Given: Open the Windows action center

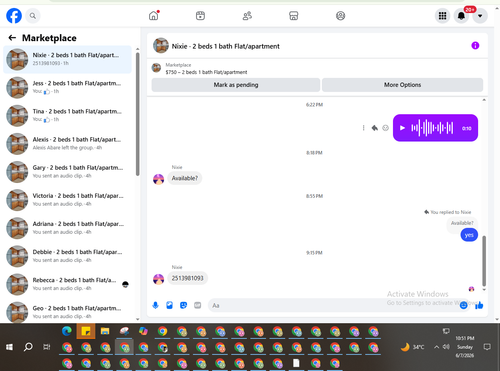Looking at the screenshot, I should coord(487,347).
